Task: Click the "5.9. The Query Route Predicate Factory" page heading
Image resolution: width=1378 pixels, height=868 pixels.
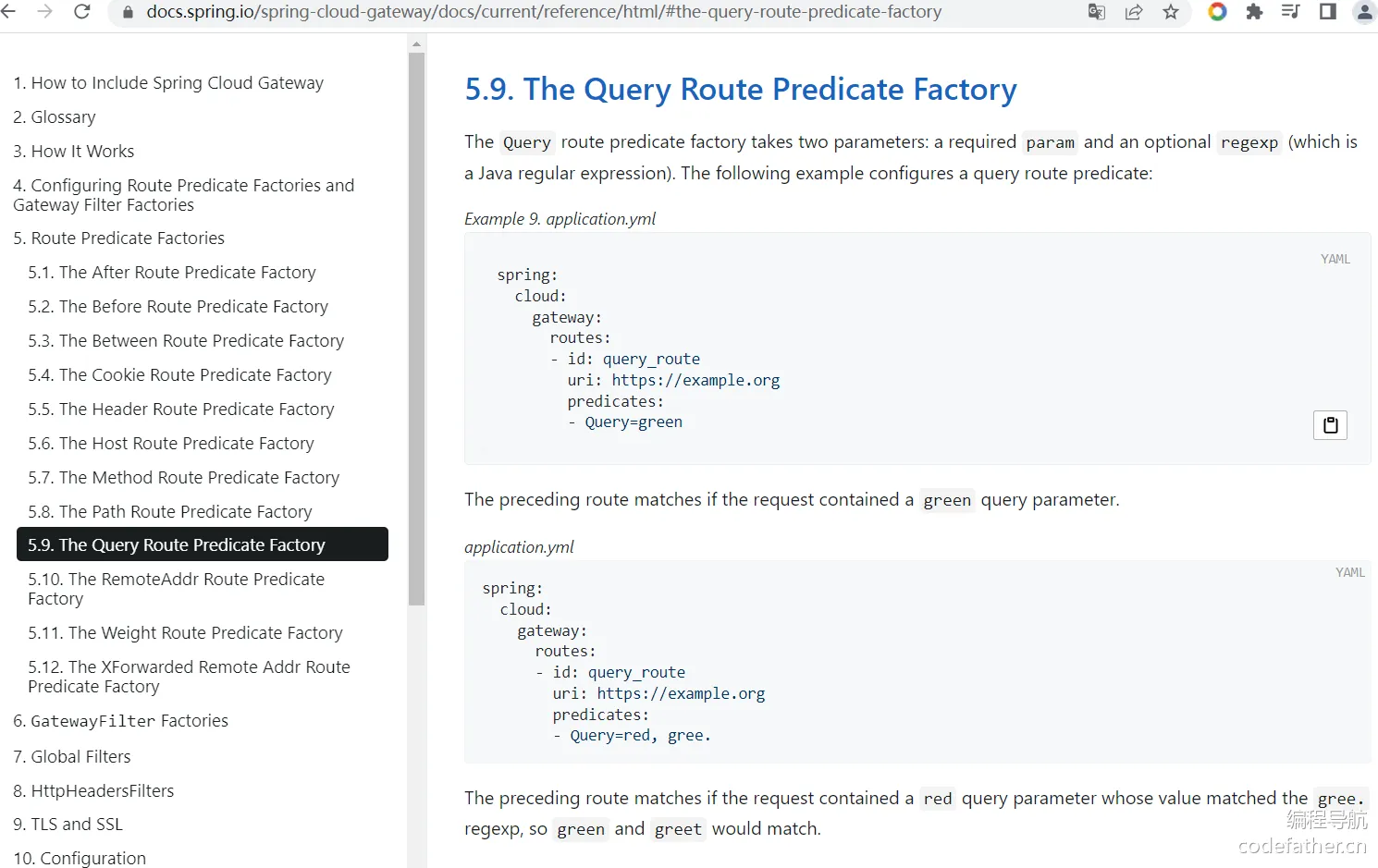Action: (741, 89)
